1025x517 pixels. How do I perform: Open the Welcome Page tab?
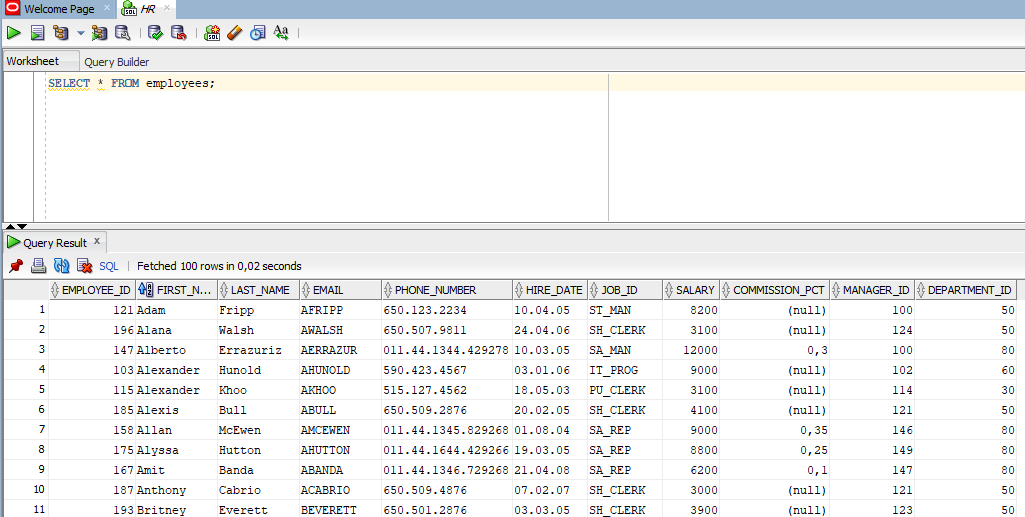pyautogui.click(x=59, y=9)
